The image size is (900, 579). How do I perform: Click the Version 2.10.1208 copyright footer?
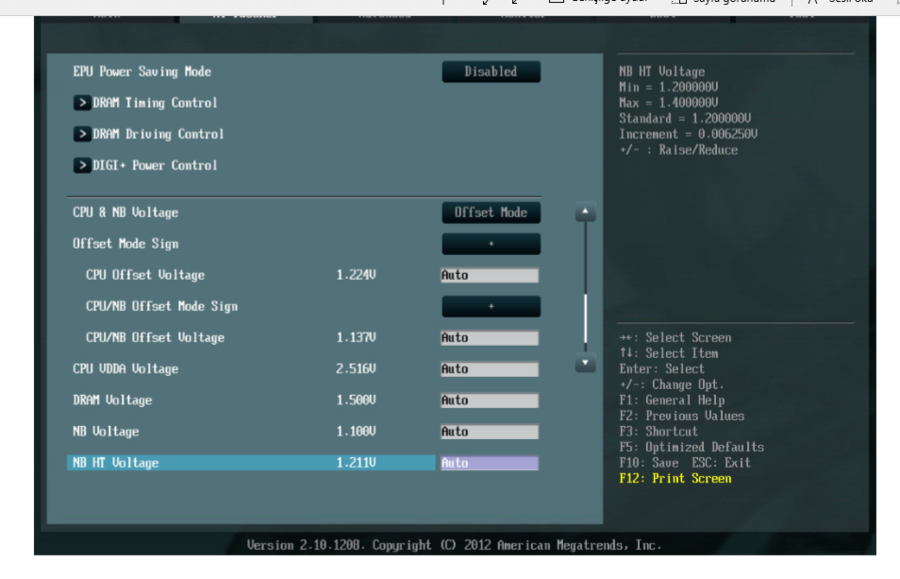pyautogui.click(x=454, y=545)
